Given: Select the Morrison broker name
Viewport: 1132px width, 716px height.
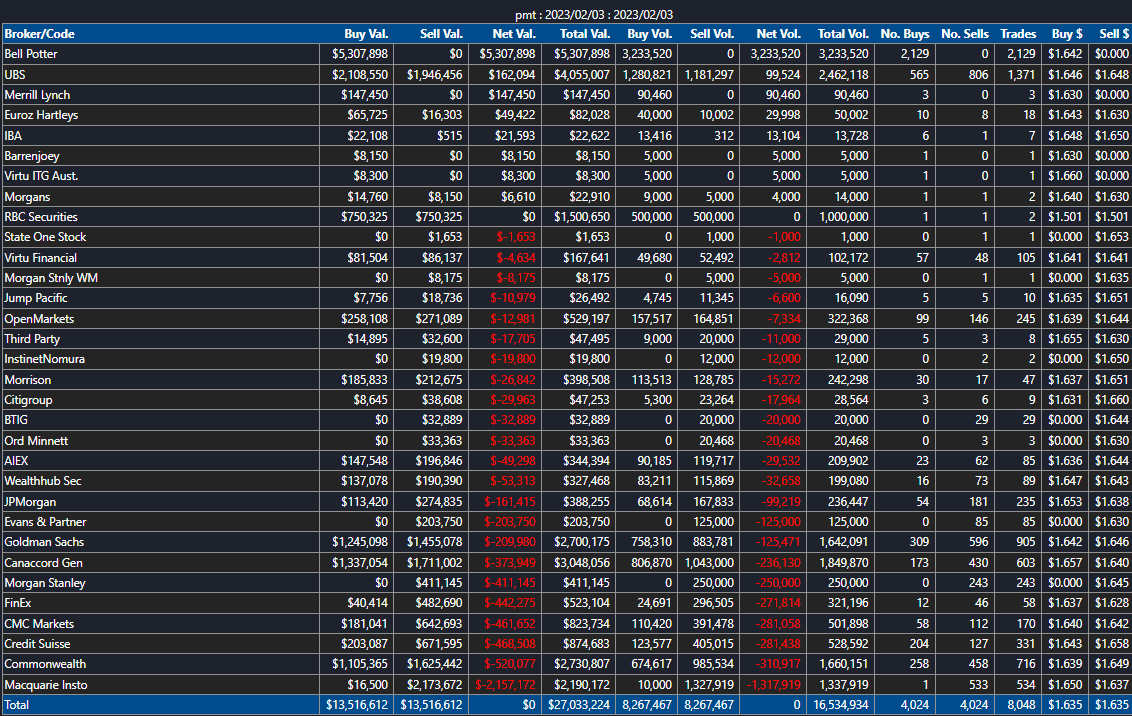Looking at the screenshot, I should pyautogui.click(x=27, y=380).
